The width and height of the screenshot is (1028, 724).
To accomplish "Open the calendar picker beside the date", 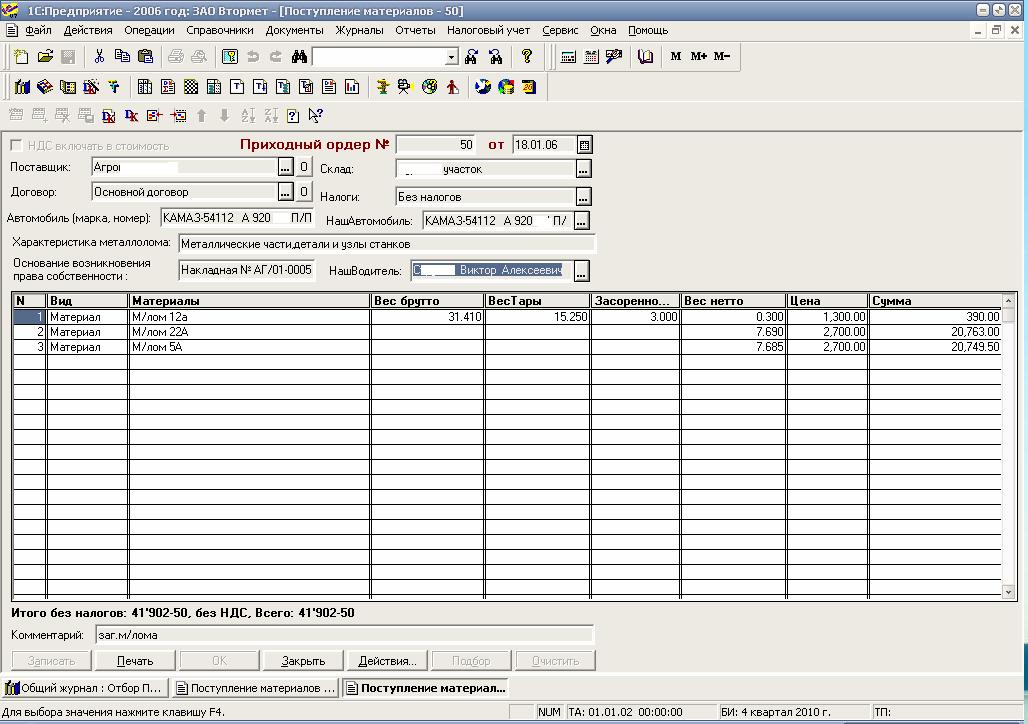I will [585, 145].
